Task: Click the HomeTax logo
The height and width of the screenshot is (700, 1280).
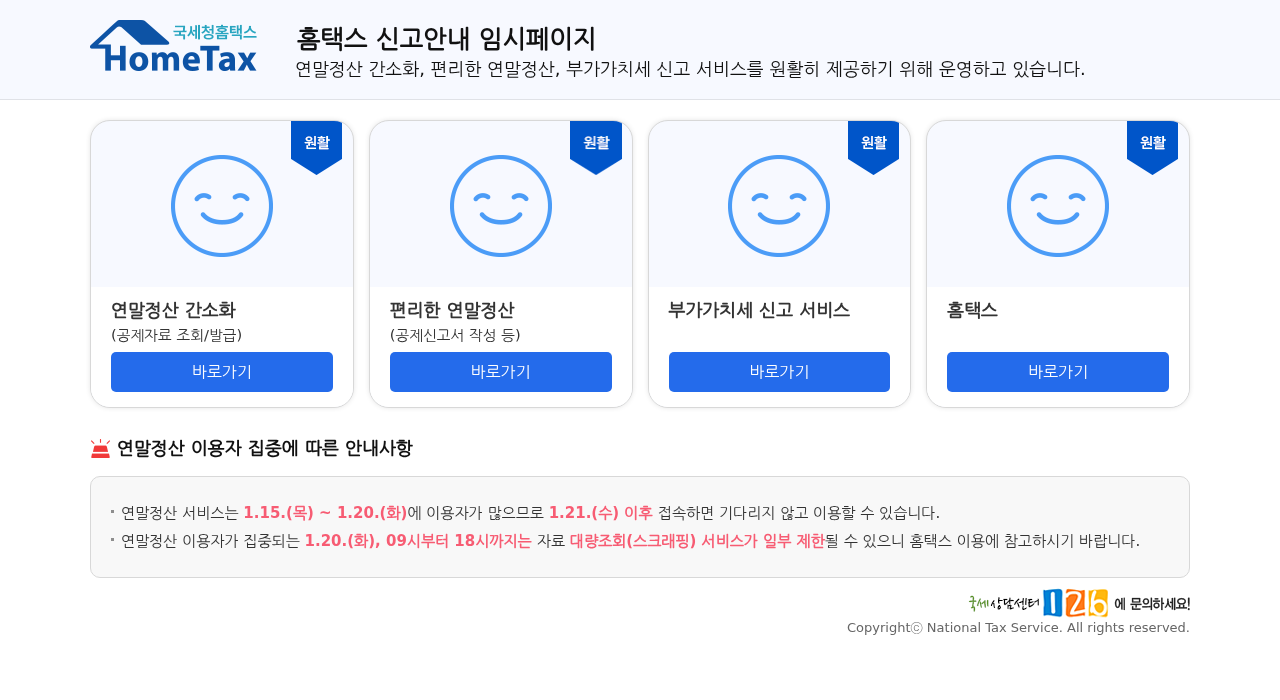Action: [x=173, y=45]
